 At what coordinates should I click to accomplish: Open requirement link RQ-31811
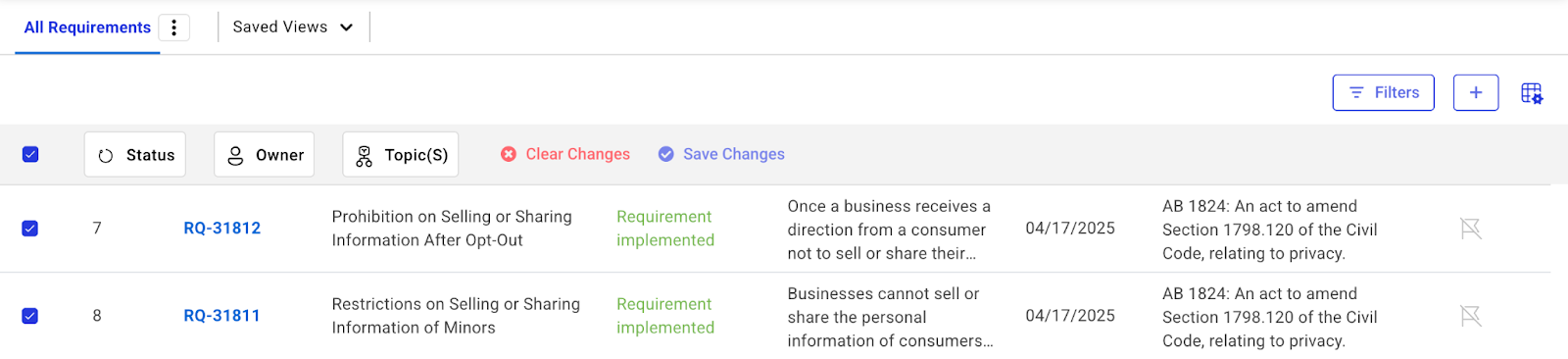222,316
